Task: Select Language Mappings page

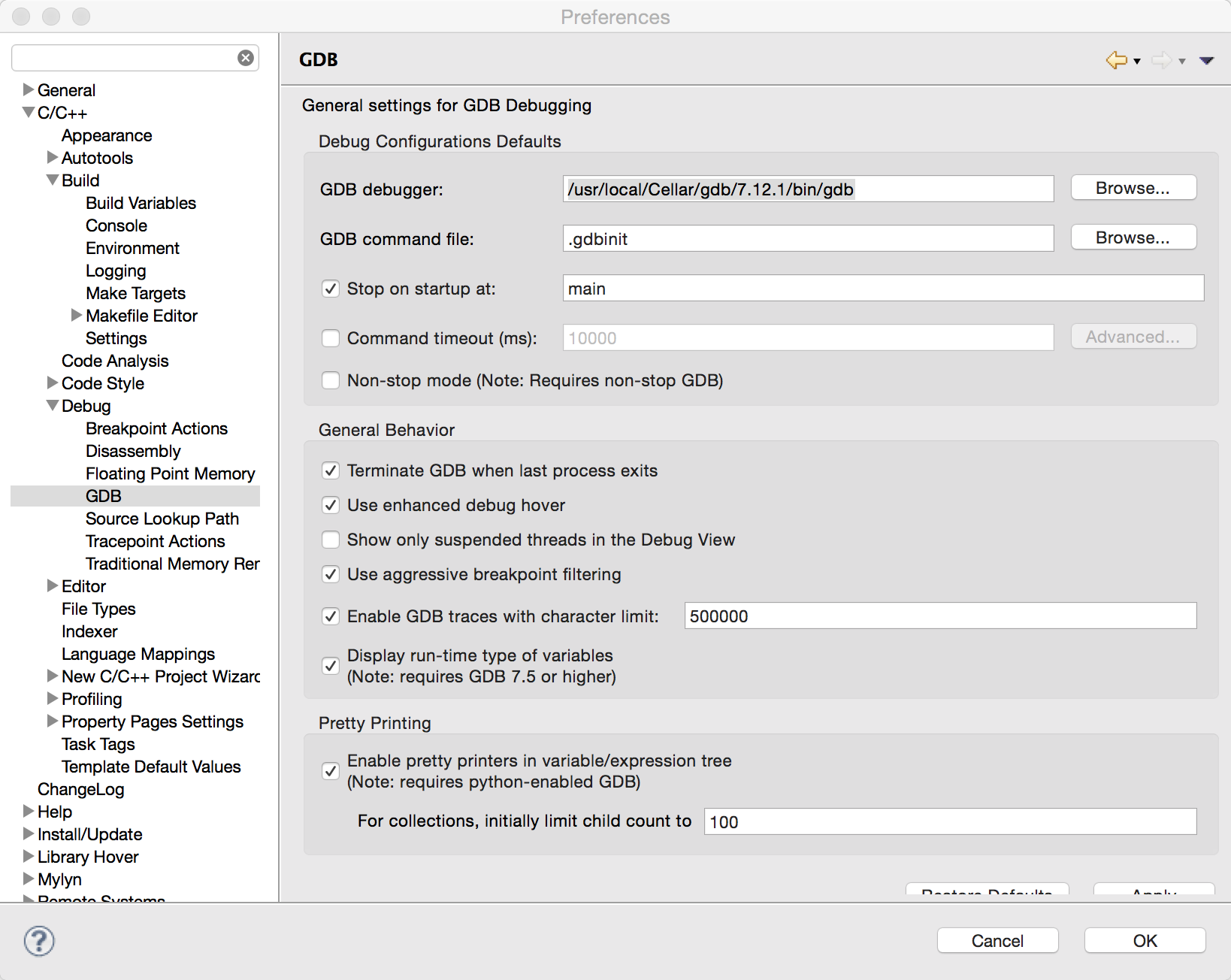Action: [x=138, y=654]
